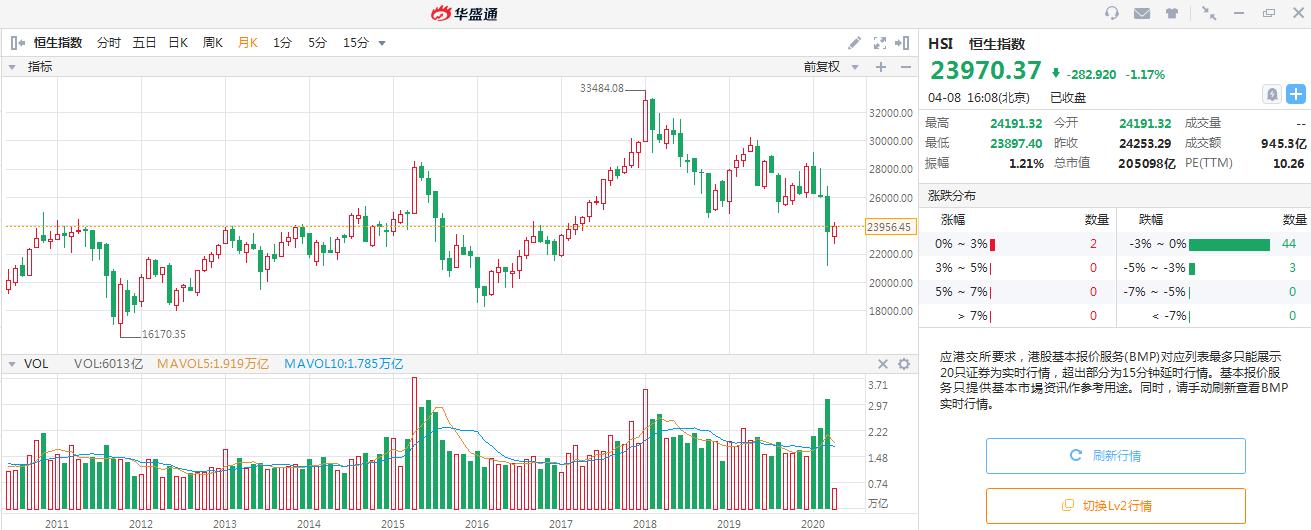
Task: Zoom in the K-line chart with plus
Action: pyautogui.click(x=881, y=67)
